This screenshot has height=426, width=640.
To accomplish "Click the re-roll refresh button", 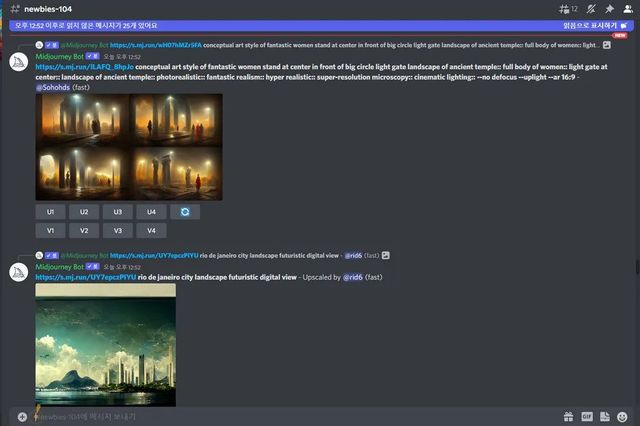I will [x=184, y=212].
